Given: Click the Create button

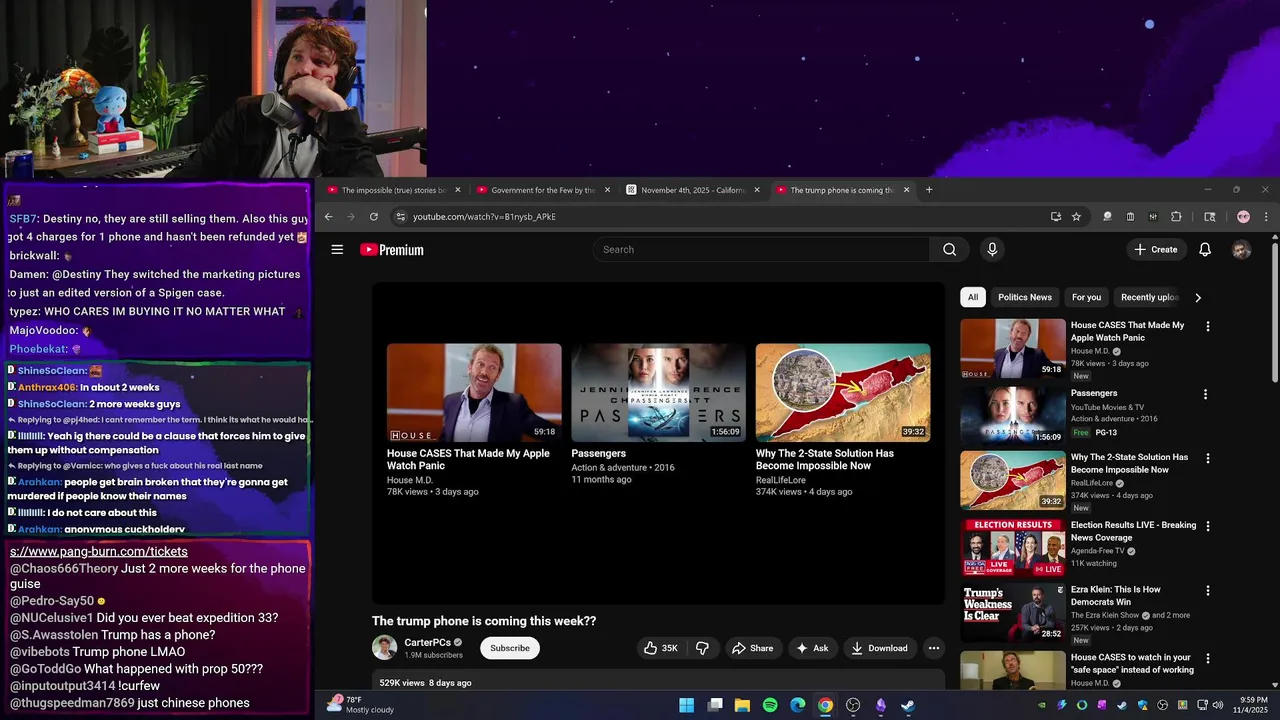Looking at the screenshot, I should [x=1156, y=250].
